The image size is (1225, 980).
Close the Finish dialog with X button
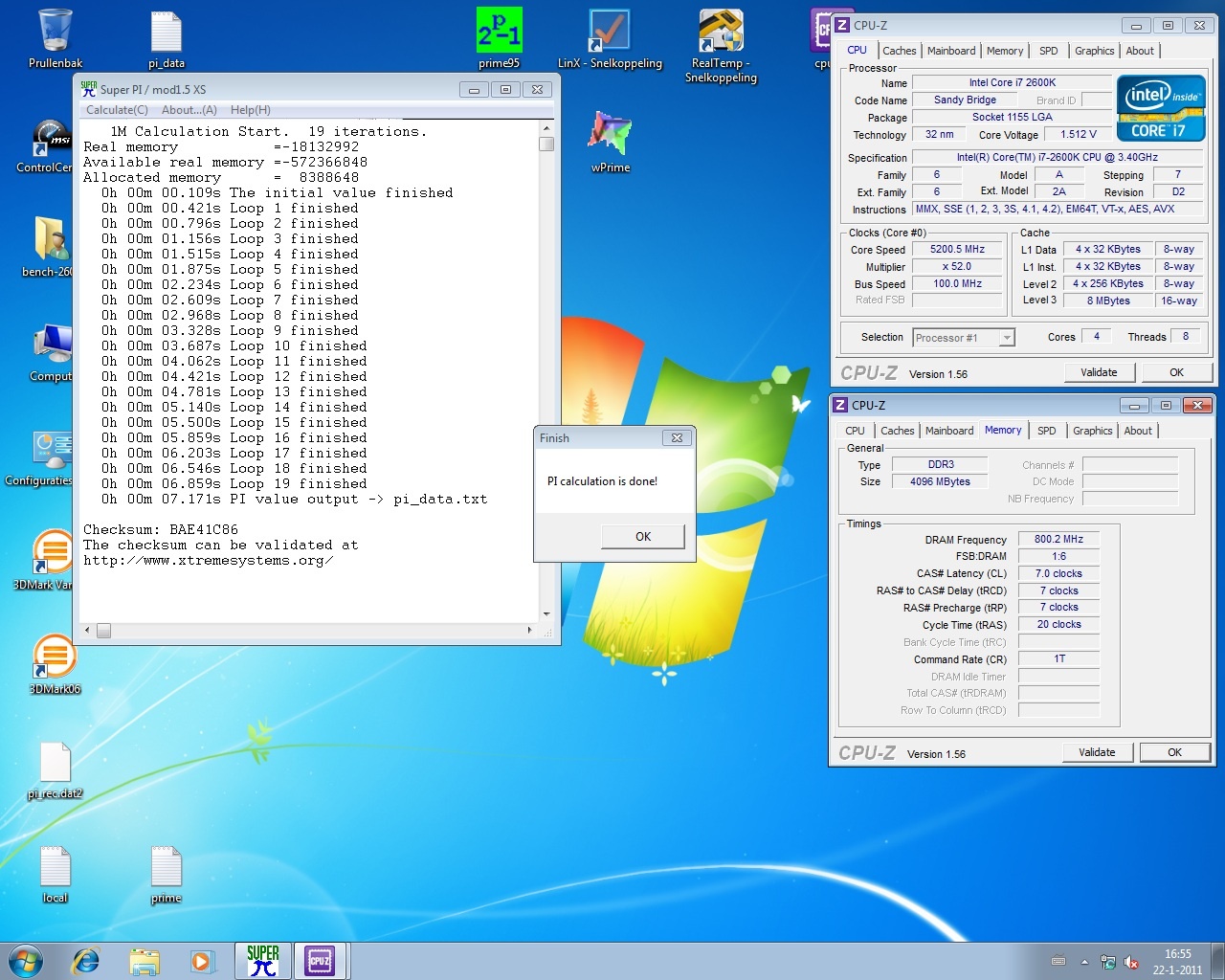coord(677,437)
